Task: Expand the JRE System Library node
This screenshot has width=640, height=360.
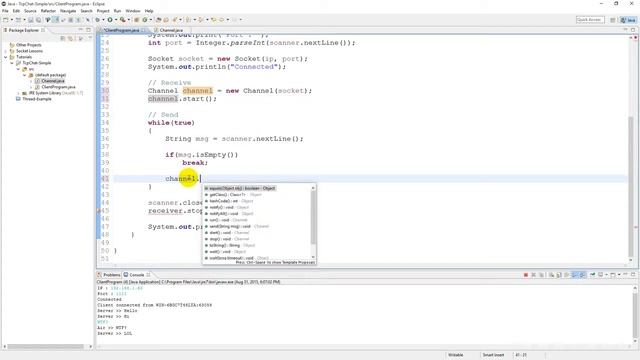Action: 18,93
